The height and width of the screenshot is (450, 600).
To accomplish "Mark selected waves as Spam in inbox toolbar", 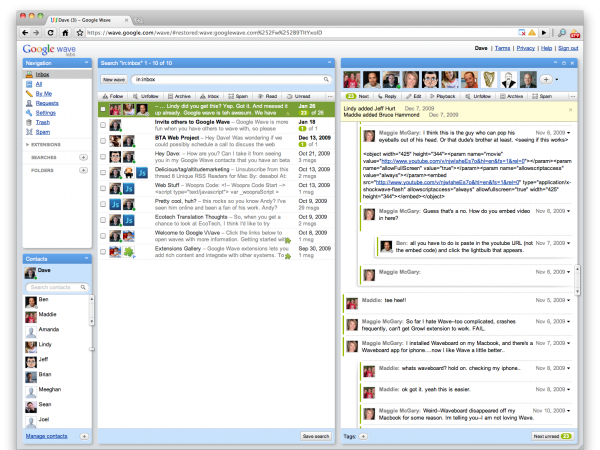I will (238, 96).
